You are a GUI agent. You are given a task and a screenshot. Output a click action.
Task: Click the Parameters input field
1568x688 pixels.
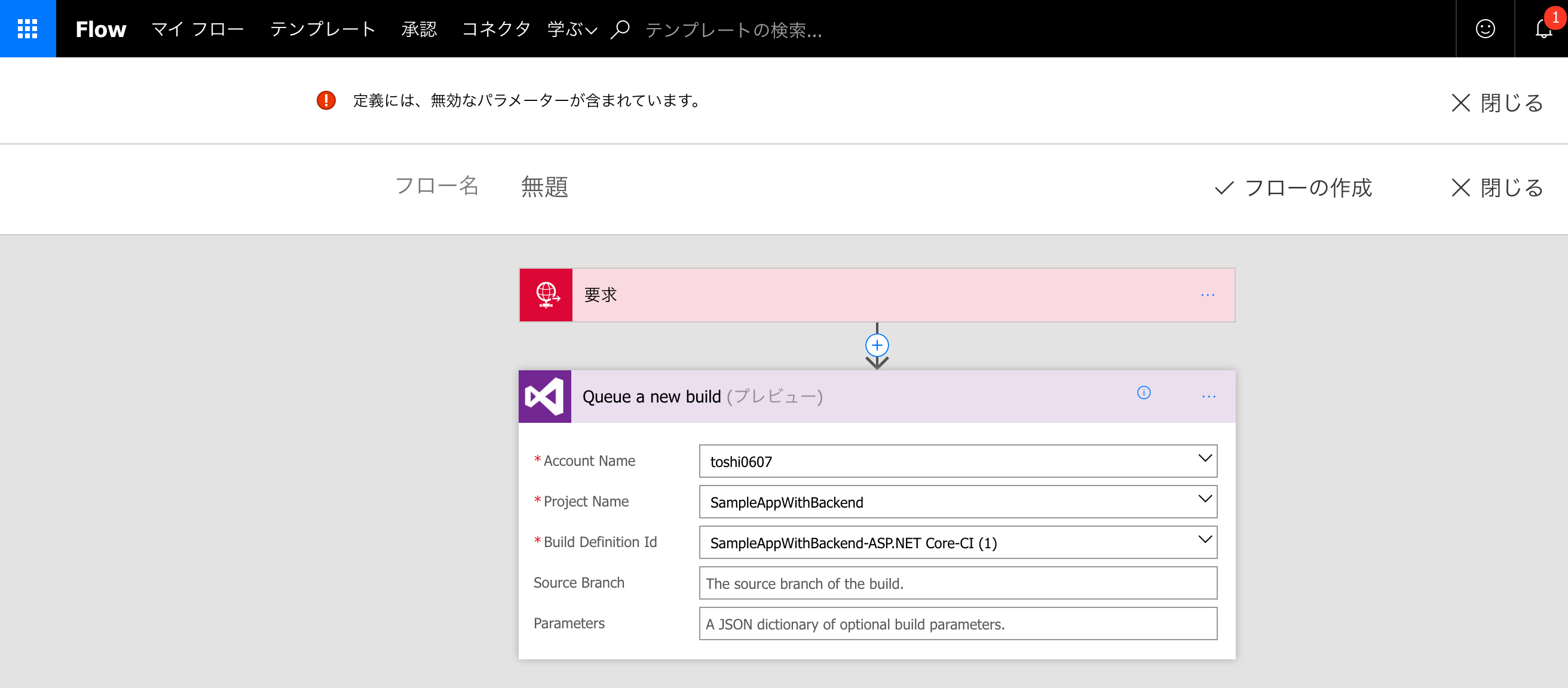[958, 623]
